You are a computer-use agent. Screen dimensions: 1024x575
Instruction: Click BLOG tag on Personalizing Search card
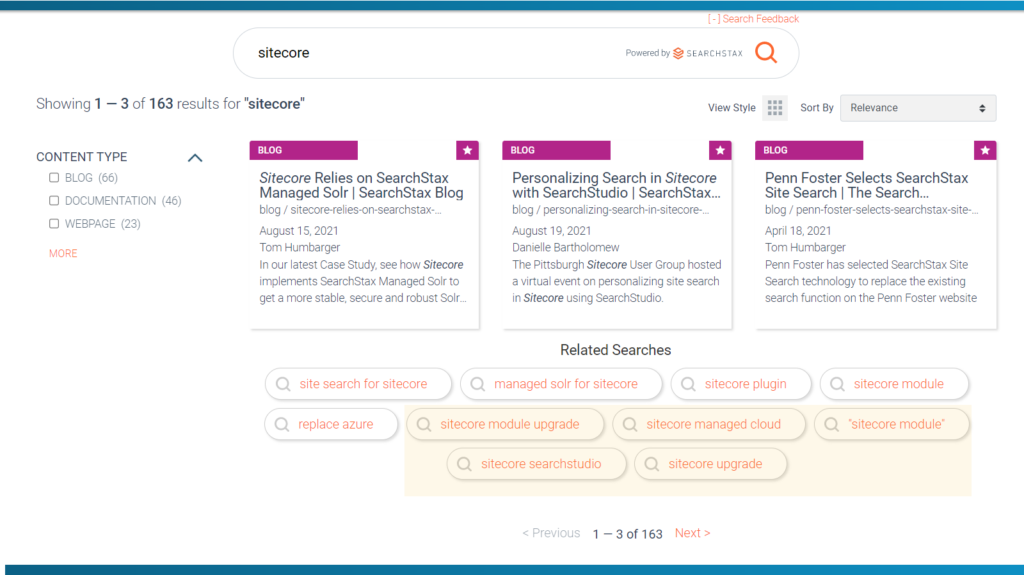(556, 150)
